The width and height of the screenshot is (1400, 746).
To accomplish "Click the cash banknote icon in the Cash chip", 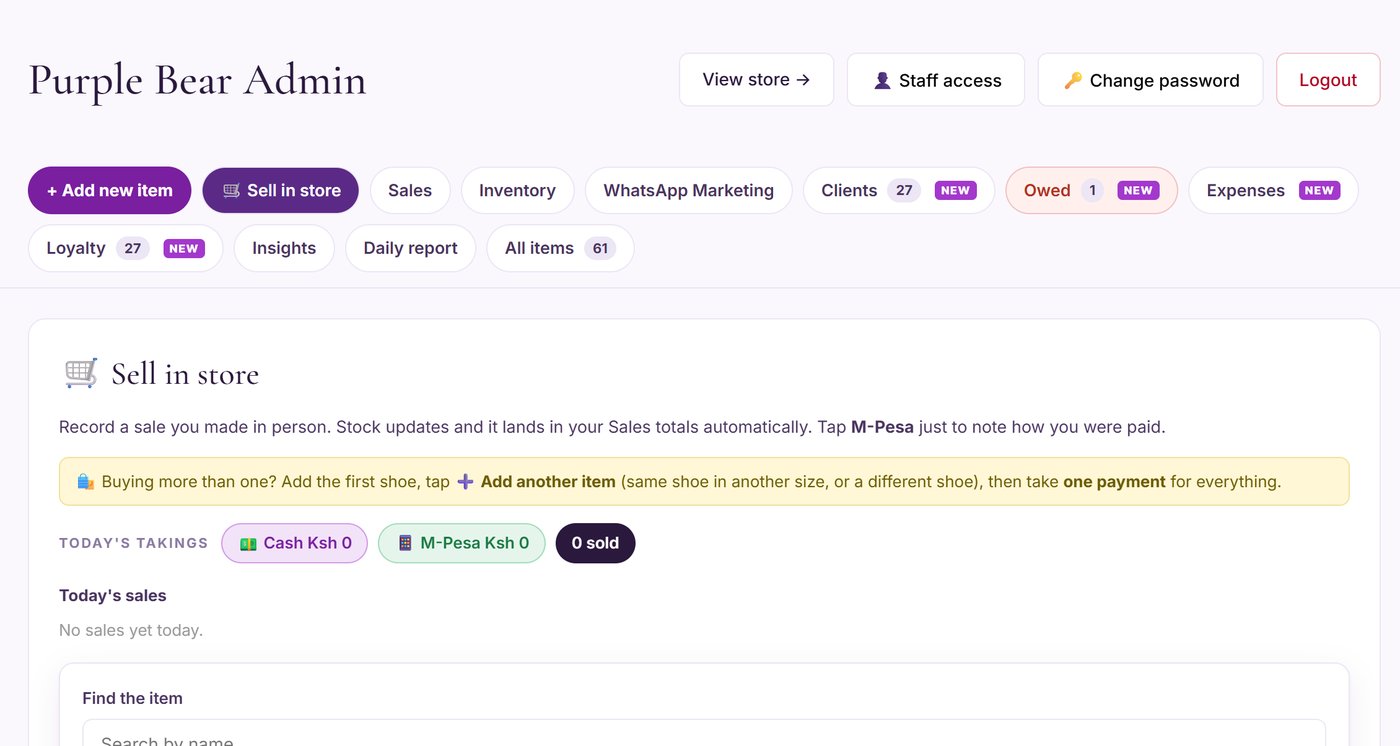I will [x=247, y=544].
